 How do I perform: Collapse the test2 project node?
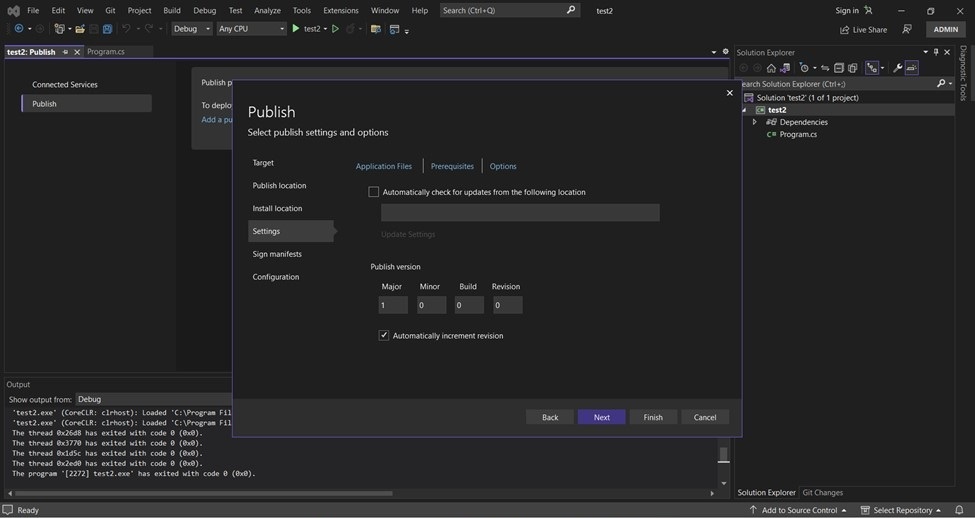click(744, 110)
